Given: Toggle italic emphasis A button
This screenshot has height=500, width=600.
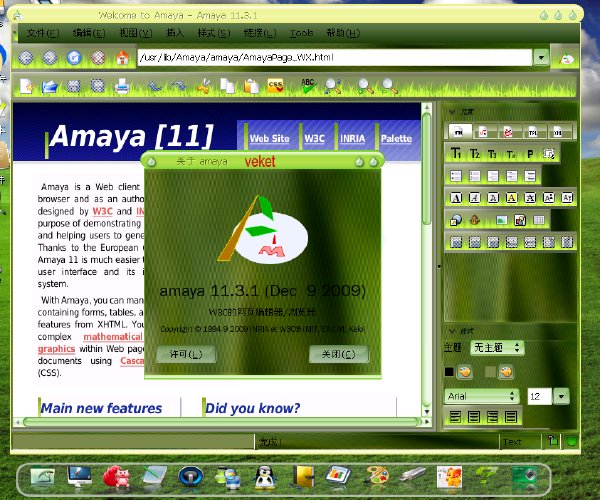Looking at the screenshot, I should coord(474,198).
